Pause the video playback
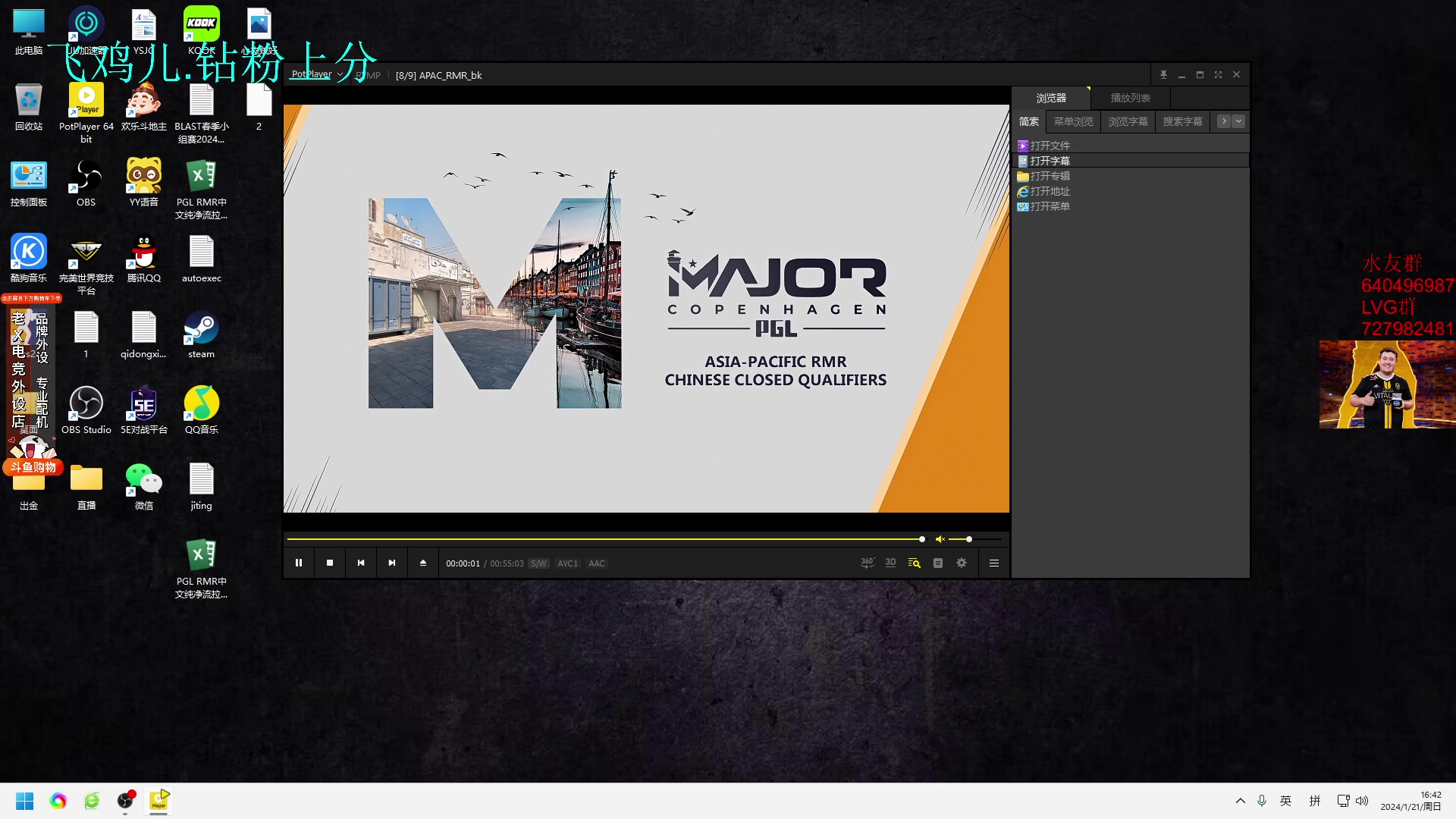The width and height of the screenshot is (1456, 819). coord(299,563)
